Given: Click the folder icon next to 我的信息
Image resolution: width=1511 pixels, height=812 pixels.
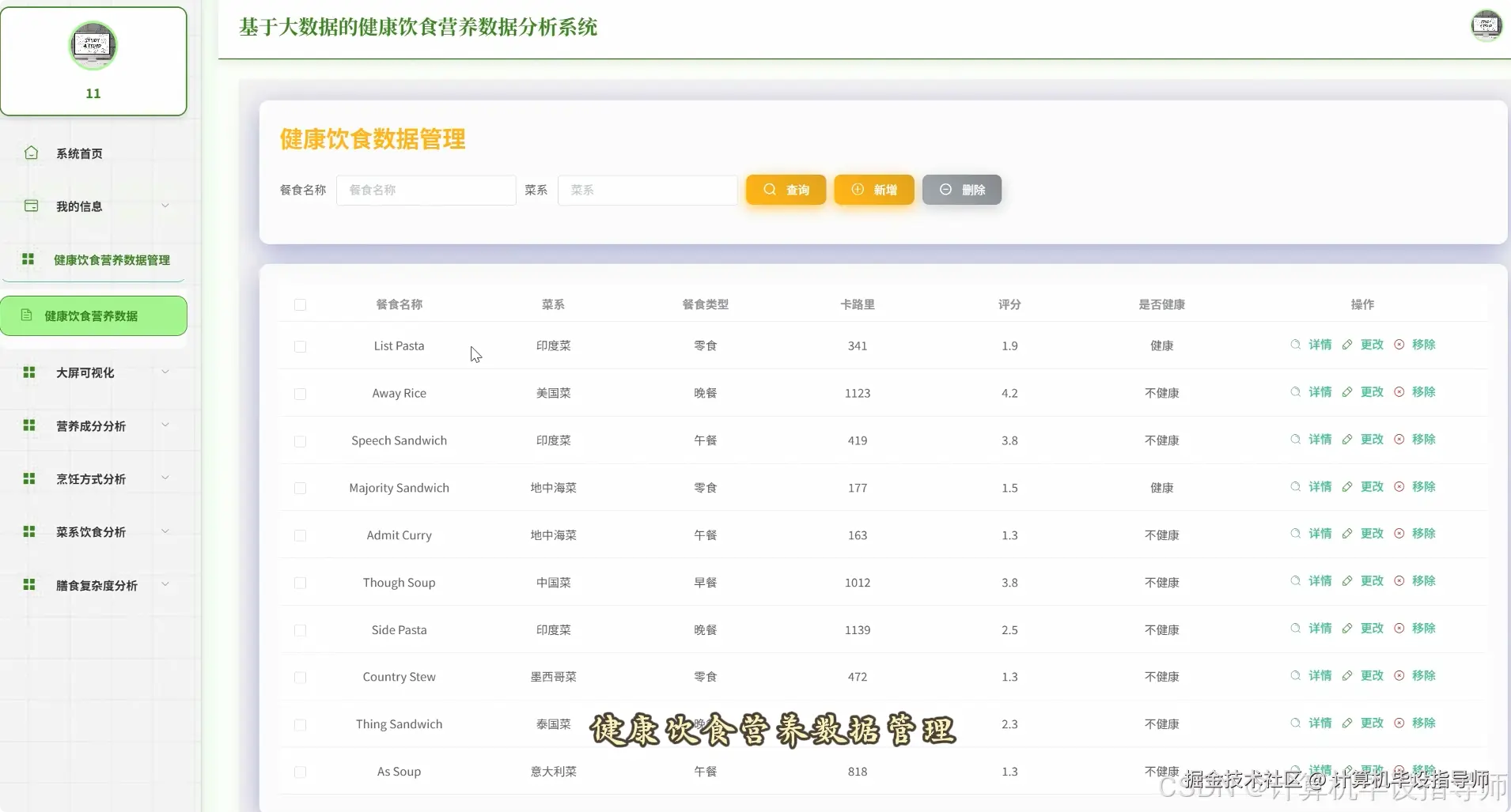Looking at the screenshot, I should point(32,206).
